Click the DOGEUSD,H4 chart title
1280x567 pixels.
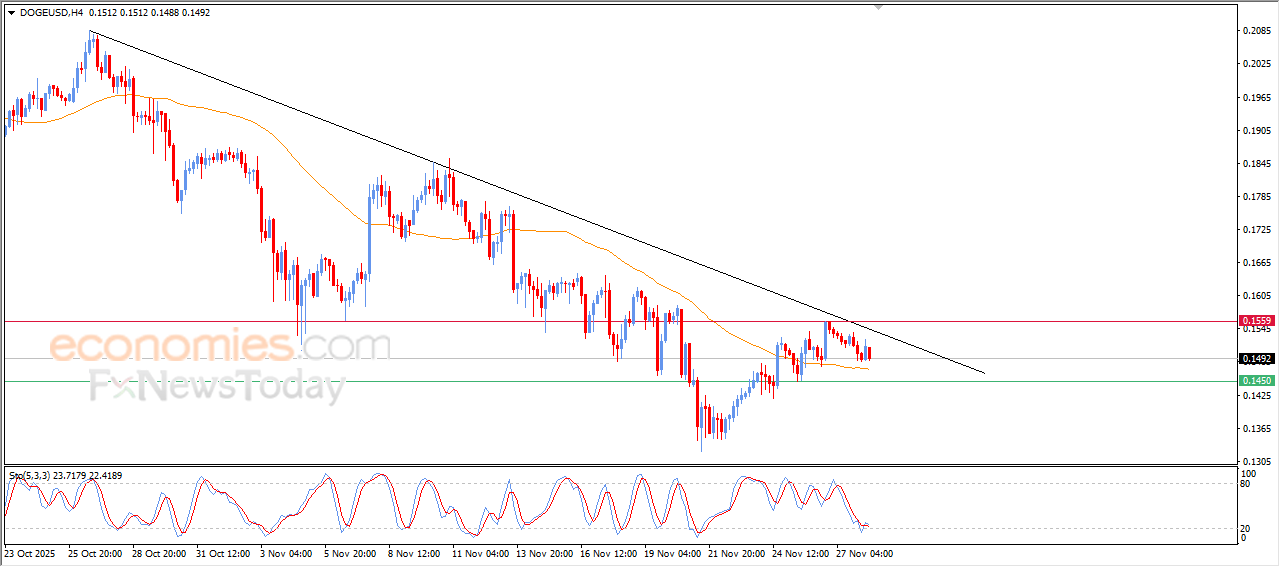tap(52, 13)
